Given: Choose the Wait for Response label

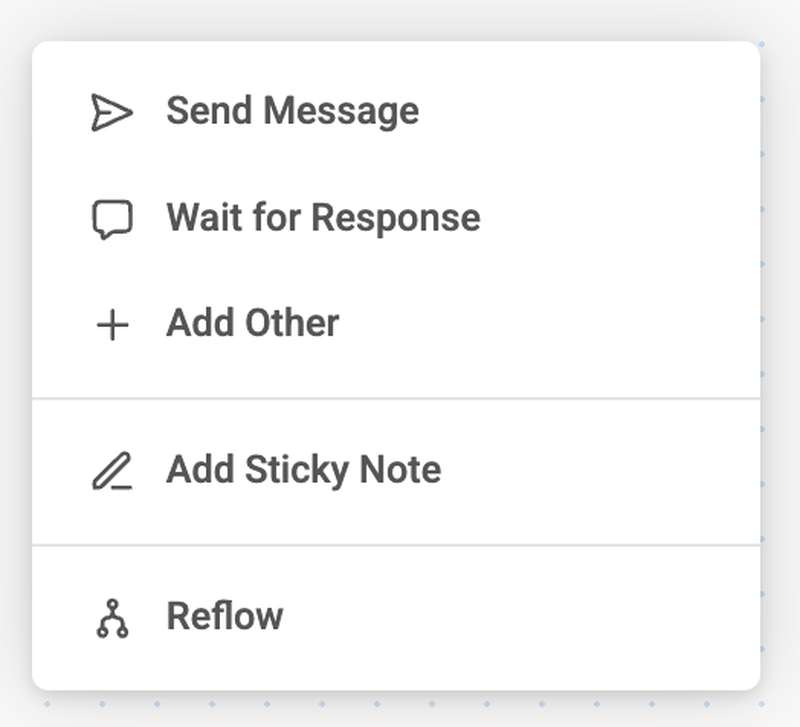Looking at the screenshot, I should pyautogui.click(x=323, y=218).
